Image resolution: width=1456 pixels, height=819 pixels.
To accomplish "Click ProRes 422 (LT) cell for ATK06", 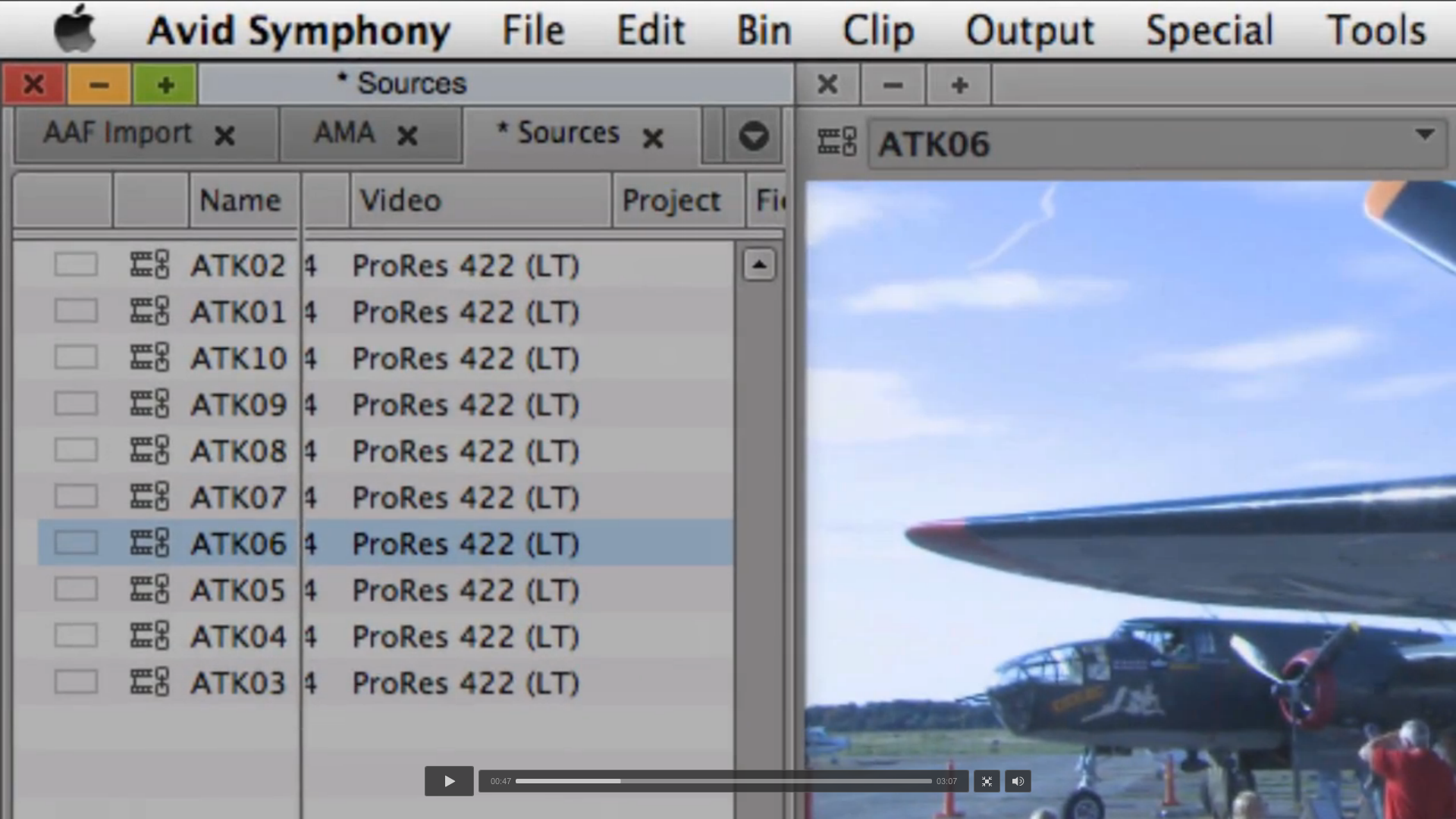I will click(x=466, y=544).
